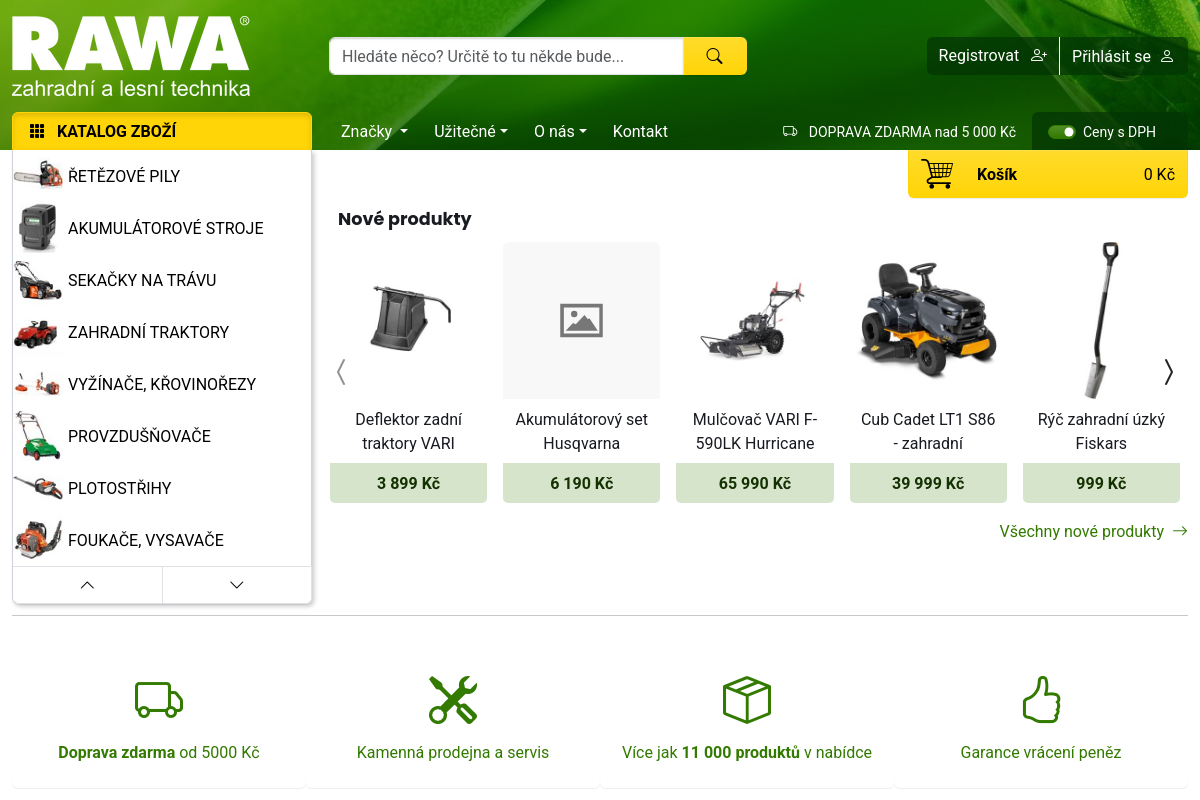Viewport: 1200px width, 800px height.
Task: Click the Deflektor zadní traktory VARI title
Action: coord(408,431)
